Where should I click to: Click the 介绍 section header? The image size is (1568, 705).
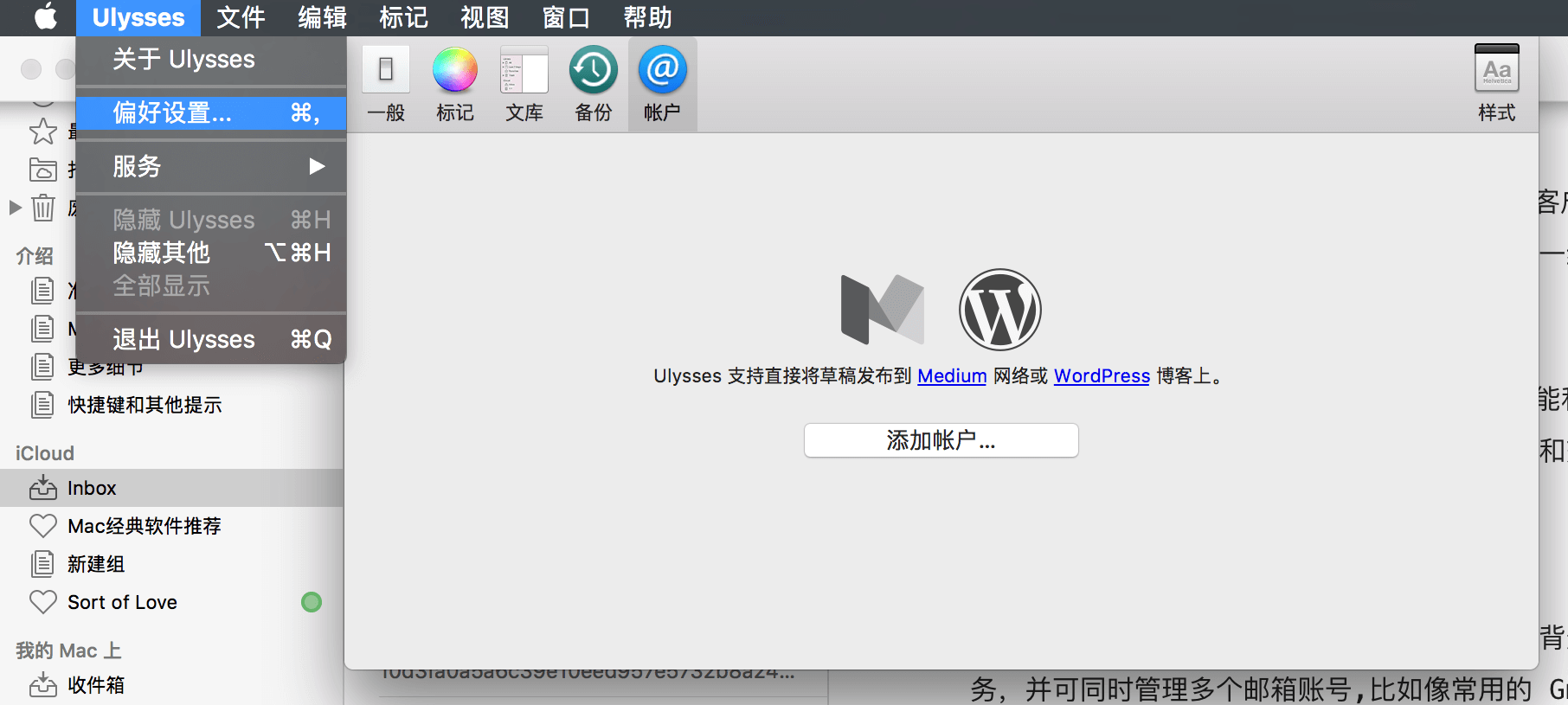(x=35, y=256)
